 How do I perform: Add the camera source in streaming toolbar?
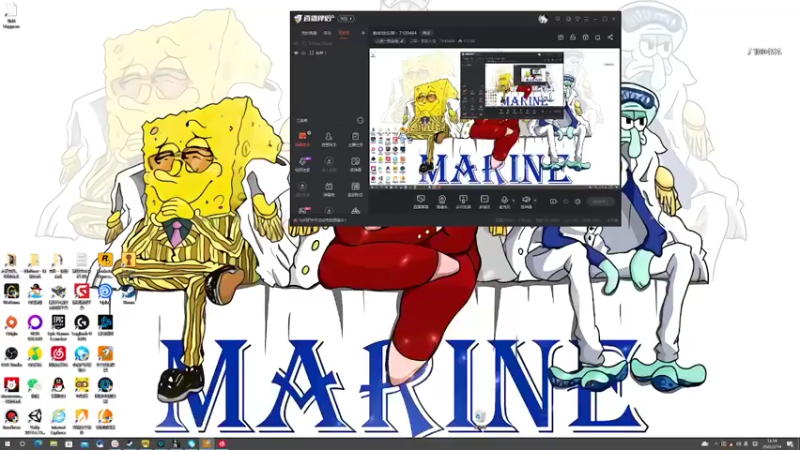pyautogui.click(x=442, y=202)
